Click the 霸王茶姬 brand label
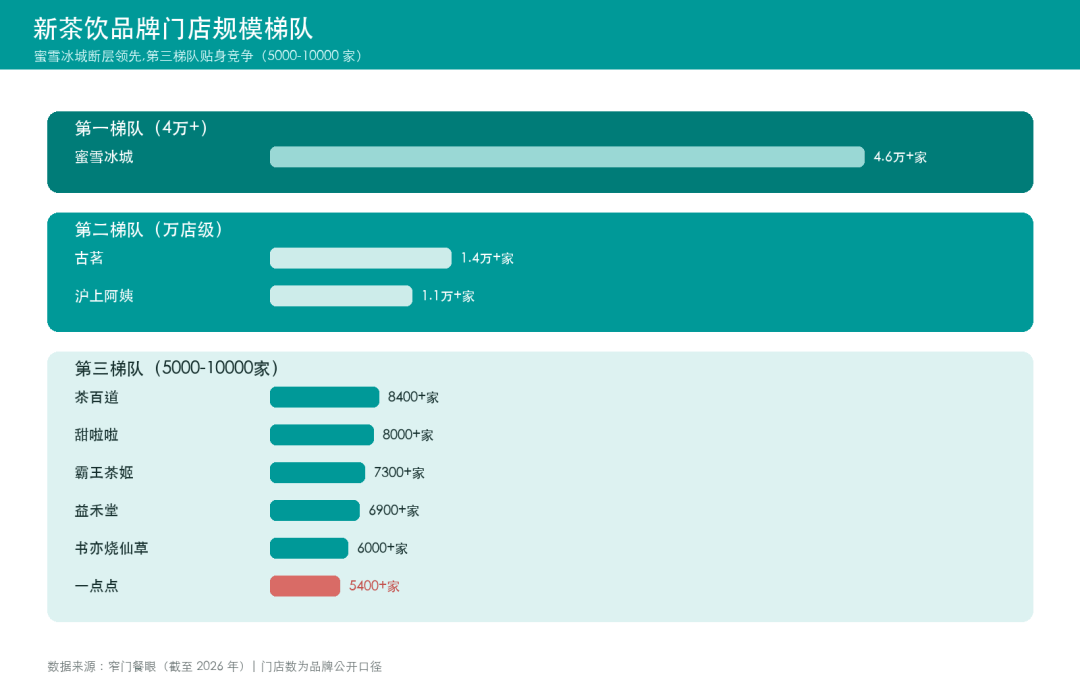This screenshot has height=695, width=1080. 104,473
